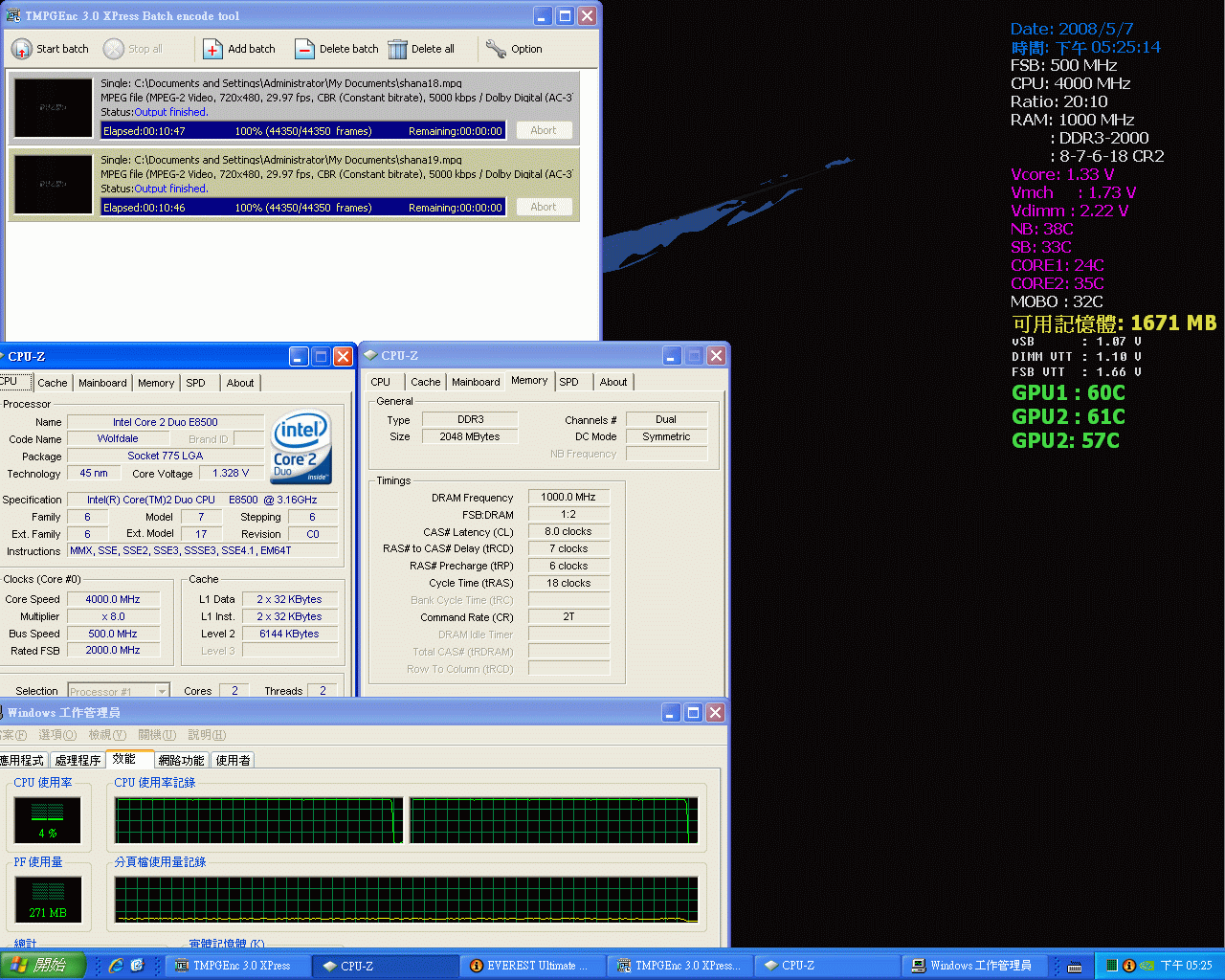Activate Windows 工作管理員 taskbar button

click(977, 966)
